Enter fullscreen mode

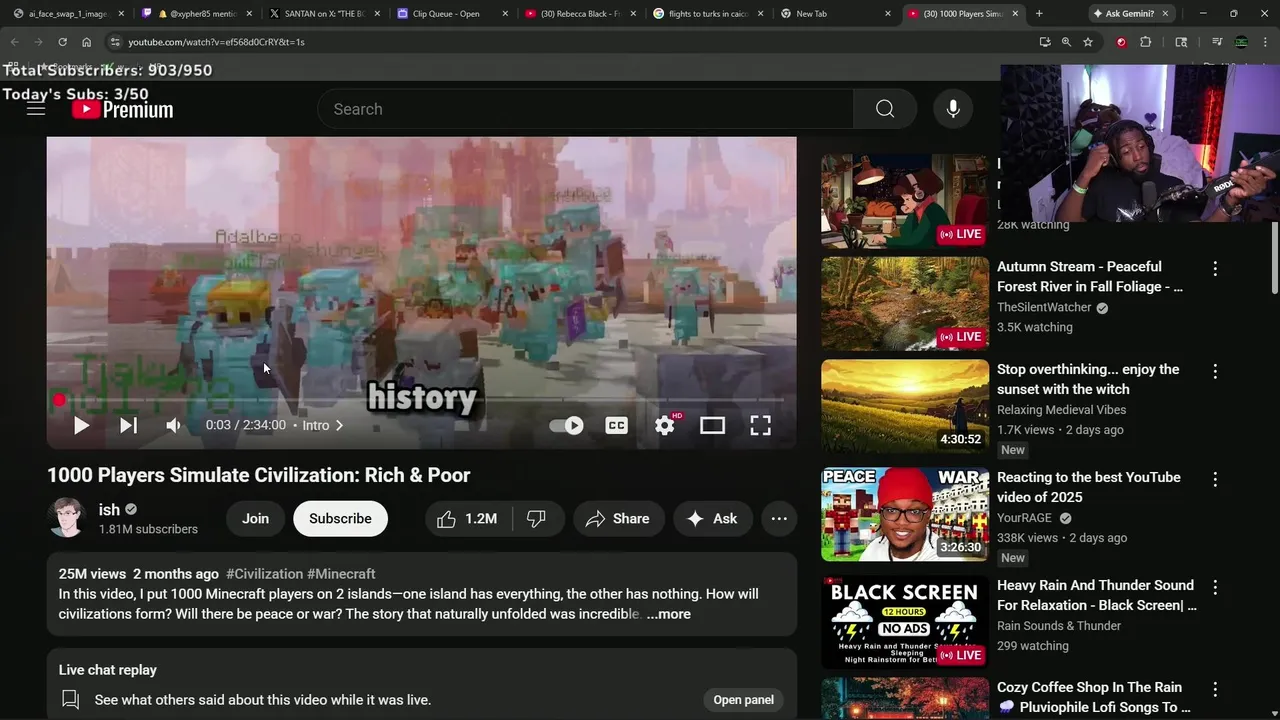point(760,425)
